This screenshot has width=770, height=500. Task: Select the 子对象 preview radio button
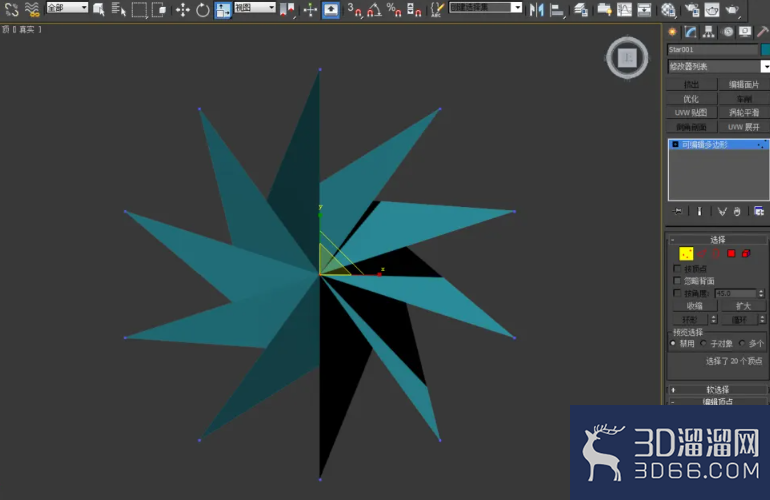coord(704,343)
